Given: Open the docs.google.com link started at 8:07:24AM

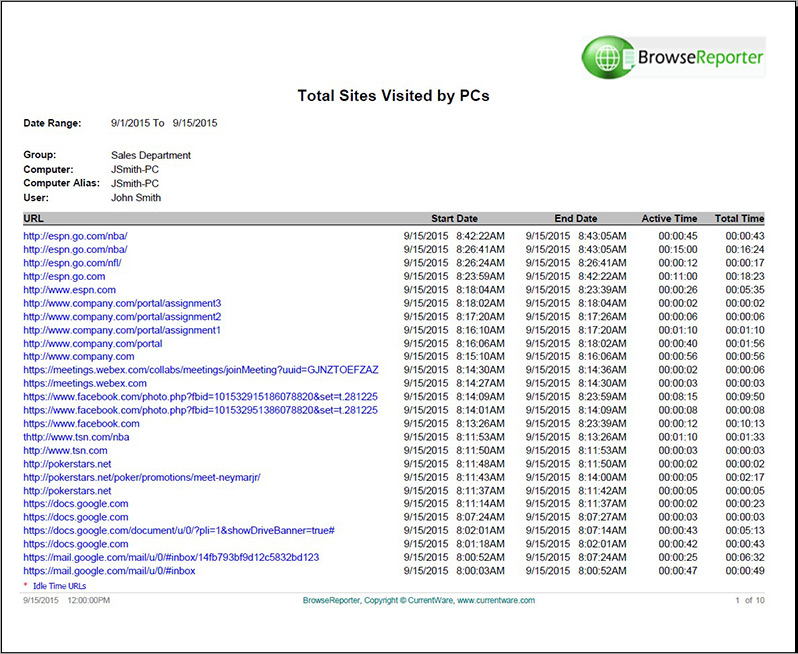Looking at the screenshot, I should (x=76, y=517).
